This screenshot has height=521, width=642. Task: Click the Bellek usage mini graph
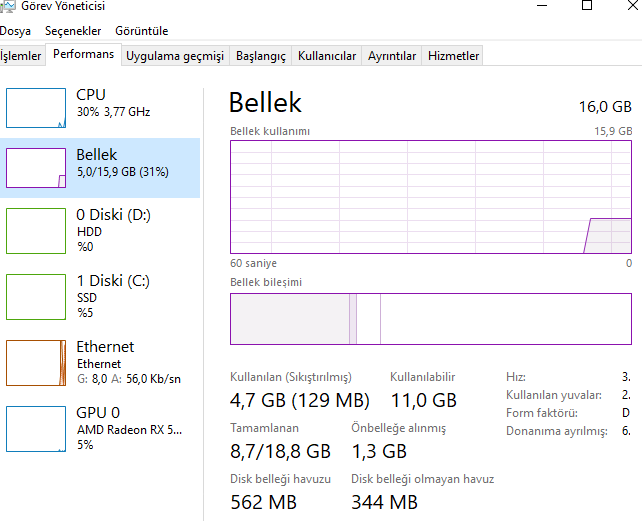coord(36,168)
